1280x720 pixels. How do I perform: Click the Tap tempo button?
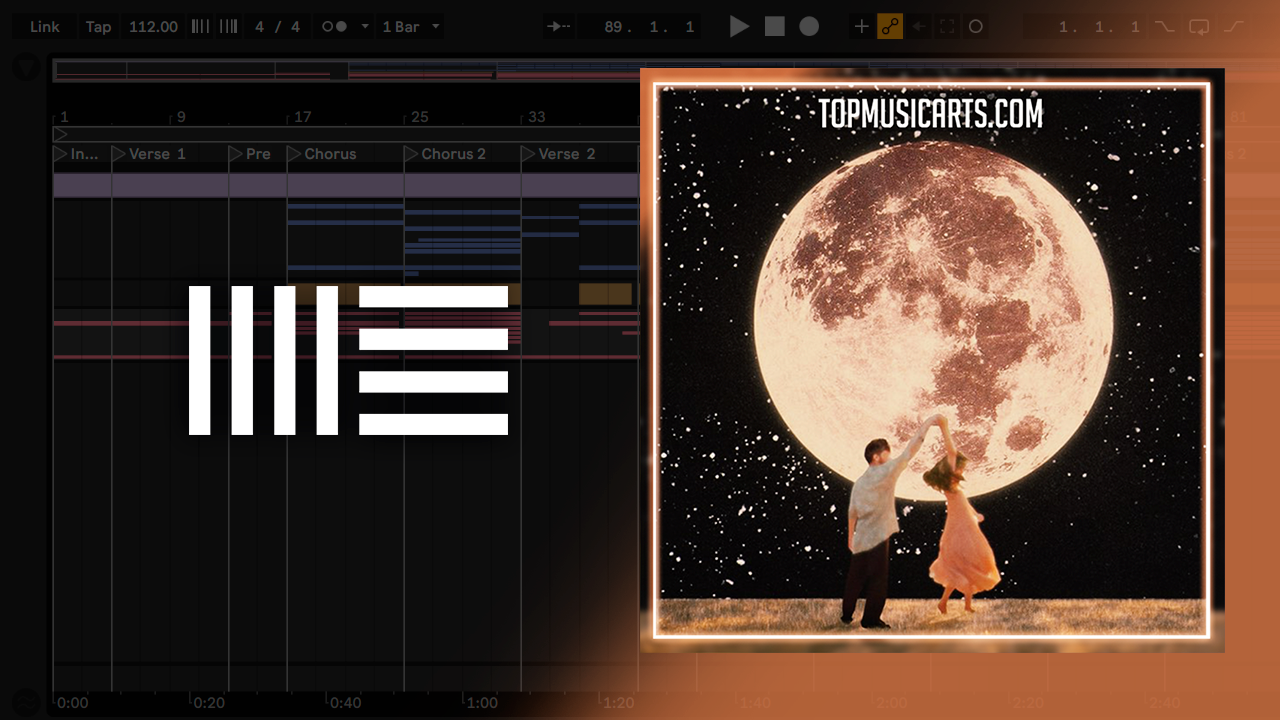coord(98,27)
